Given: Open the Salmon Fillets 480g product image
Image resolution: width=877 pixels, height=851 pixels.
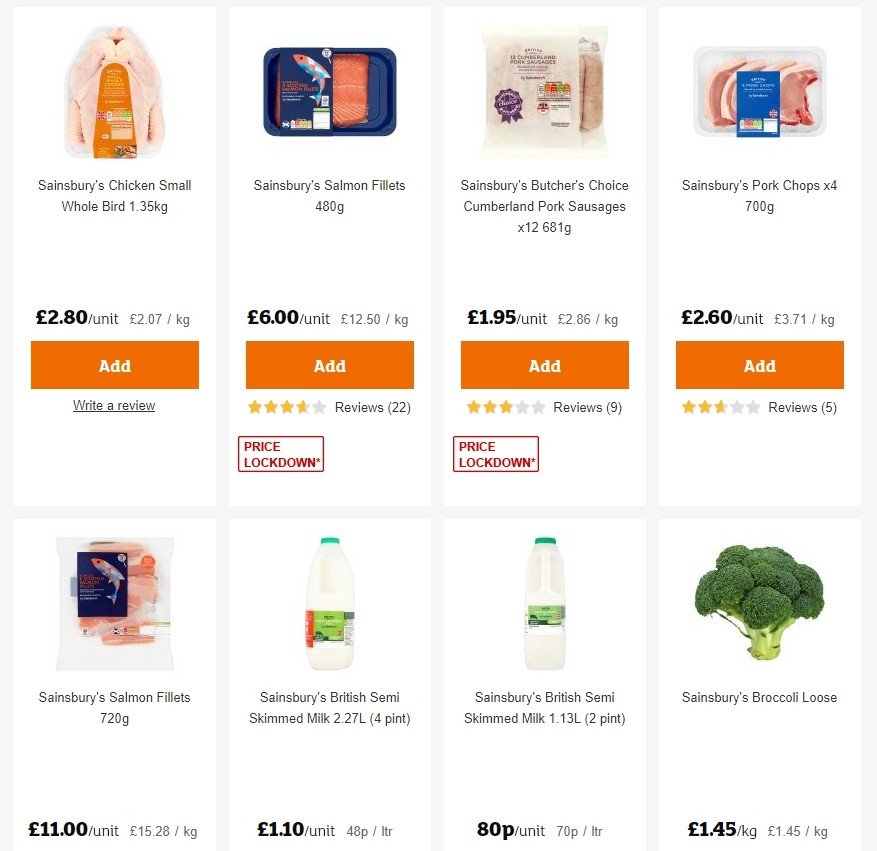Looking at the screenshot, I should [x=329, y=90].
